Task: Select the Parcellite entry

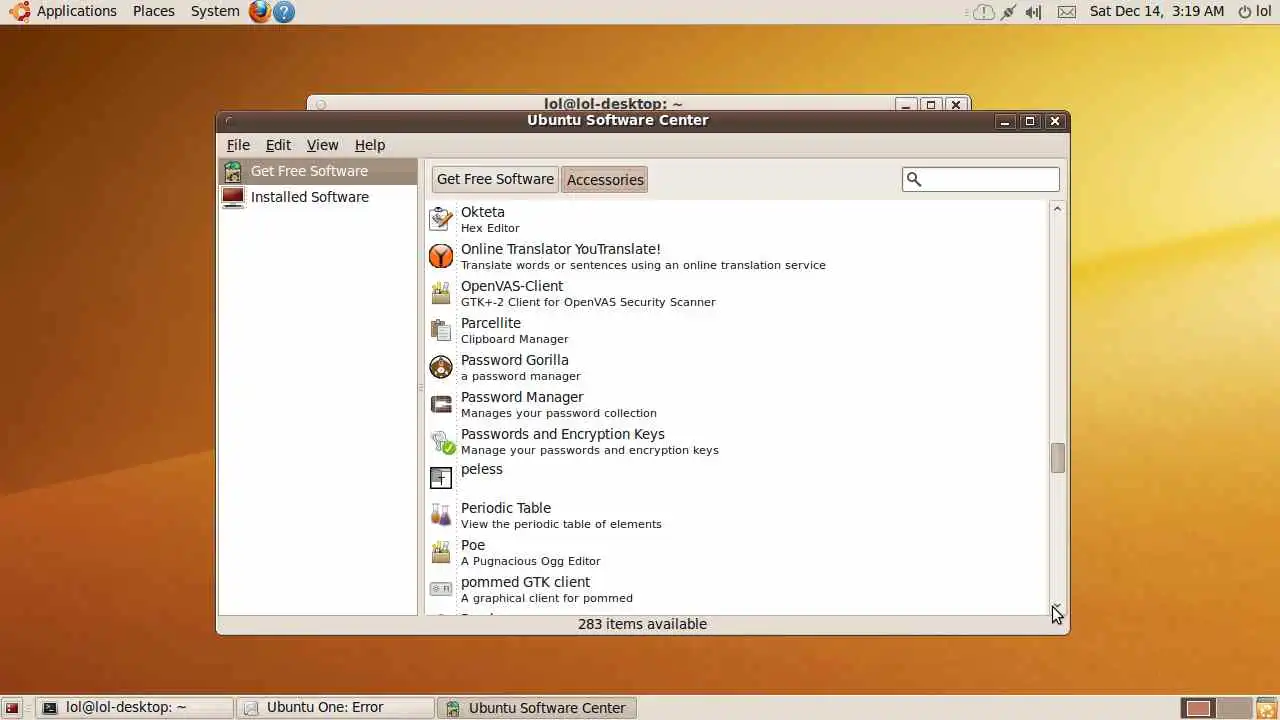Action: 736,330
